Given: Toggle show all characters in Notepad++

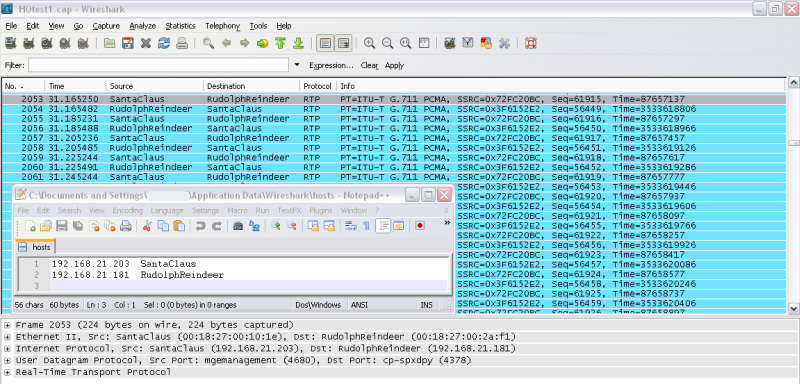Looking at the screenshot, I should pos(366,225).
